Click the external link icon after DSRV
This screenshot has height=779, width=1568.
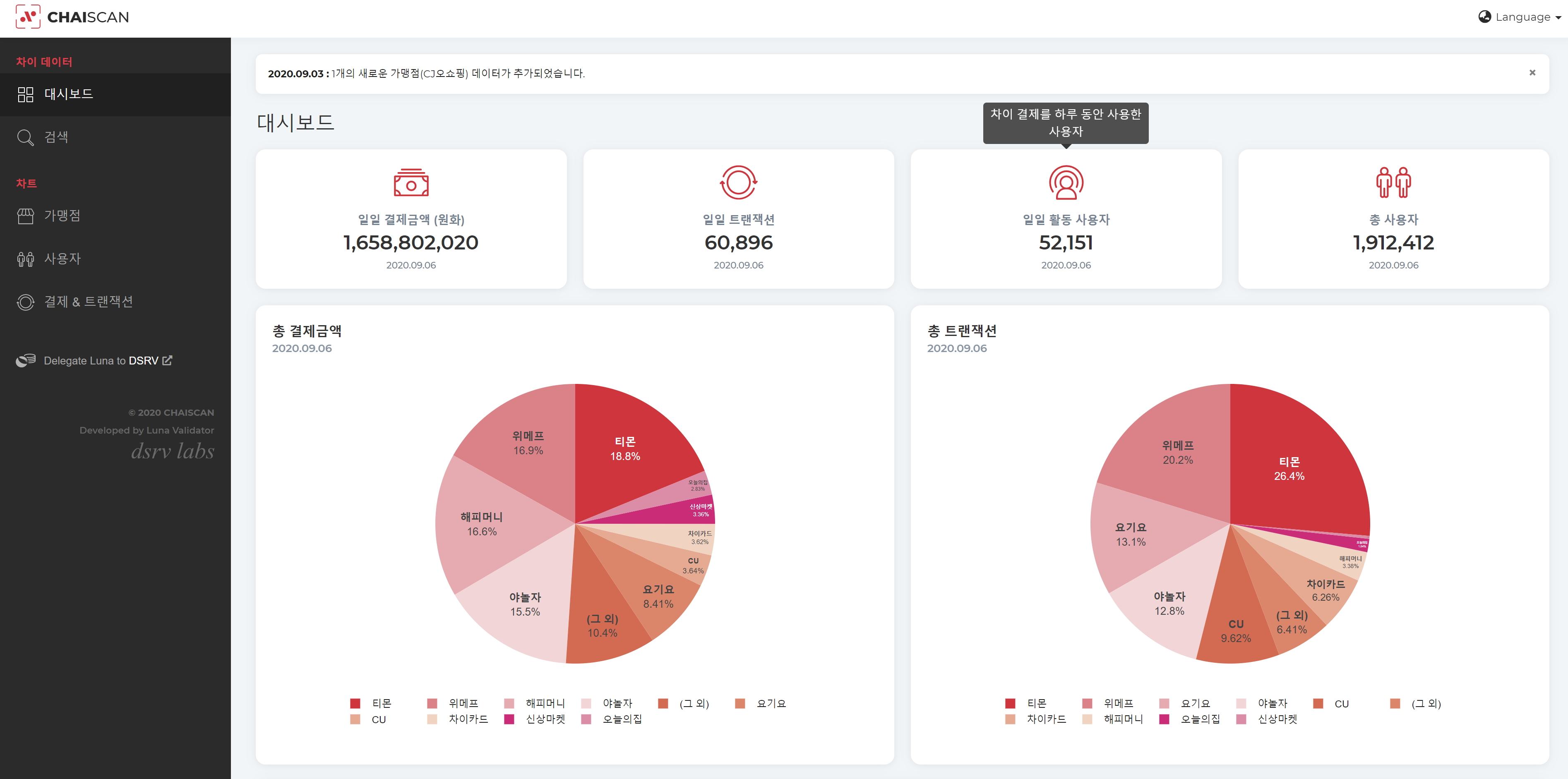167,360
